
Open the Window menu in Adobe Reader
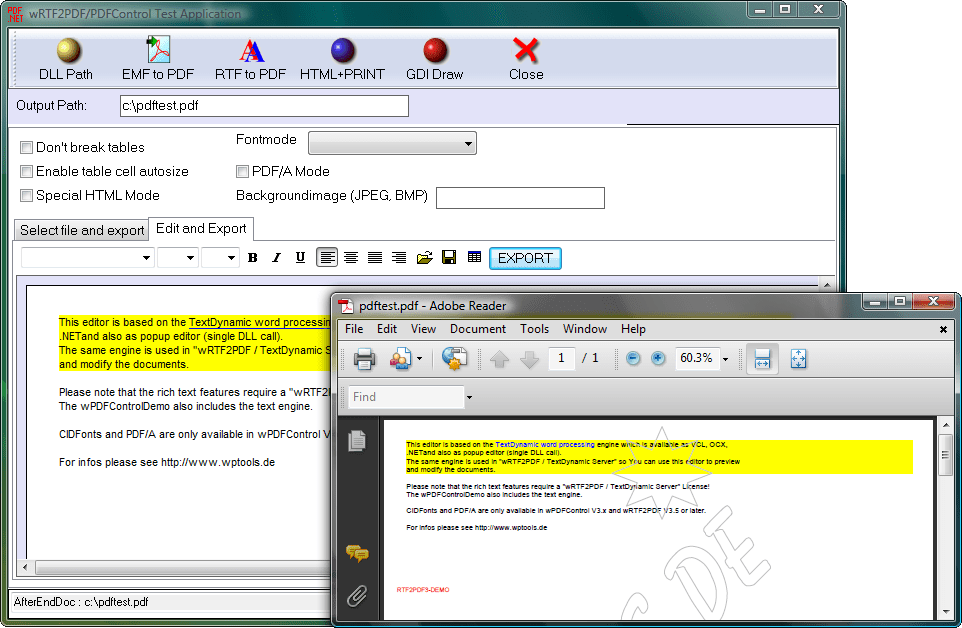(585, 329)
